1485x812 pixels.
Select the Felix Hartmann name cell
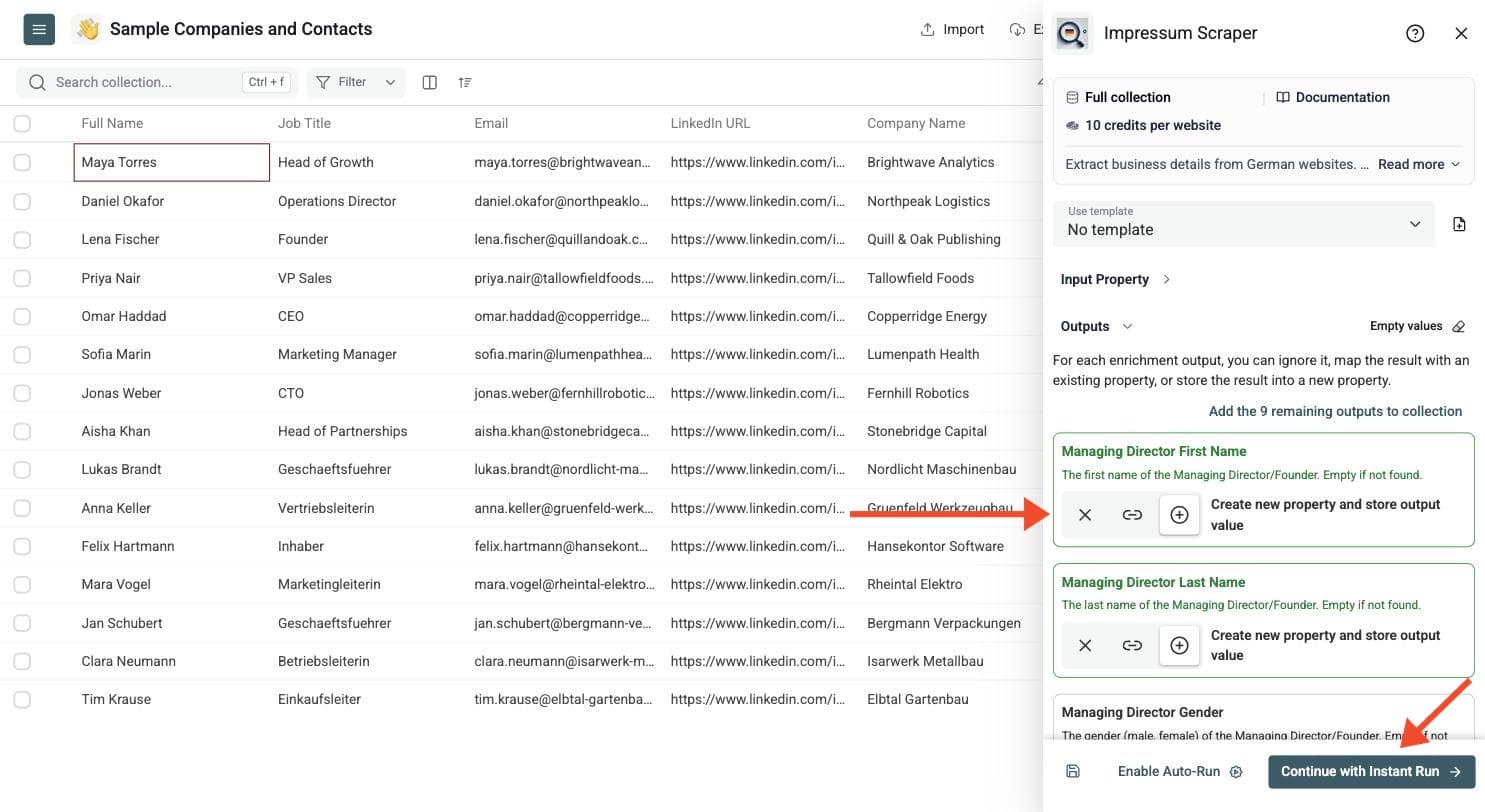171,546
